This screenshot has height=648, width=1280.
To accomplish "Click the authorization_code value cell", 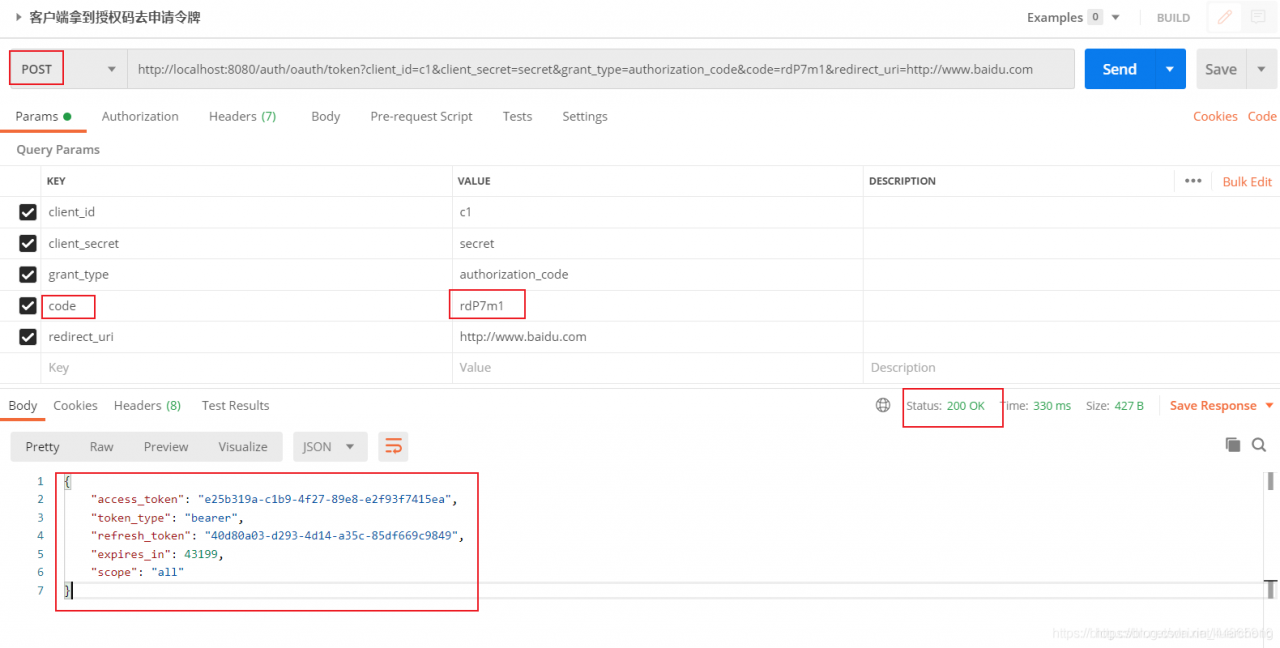I will pyautogui.click(x=657, y=274).
